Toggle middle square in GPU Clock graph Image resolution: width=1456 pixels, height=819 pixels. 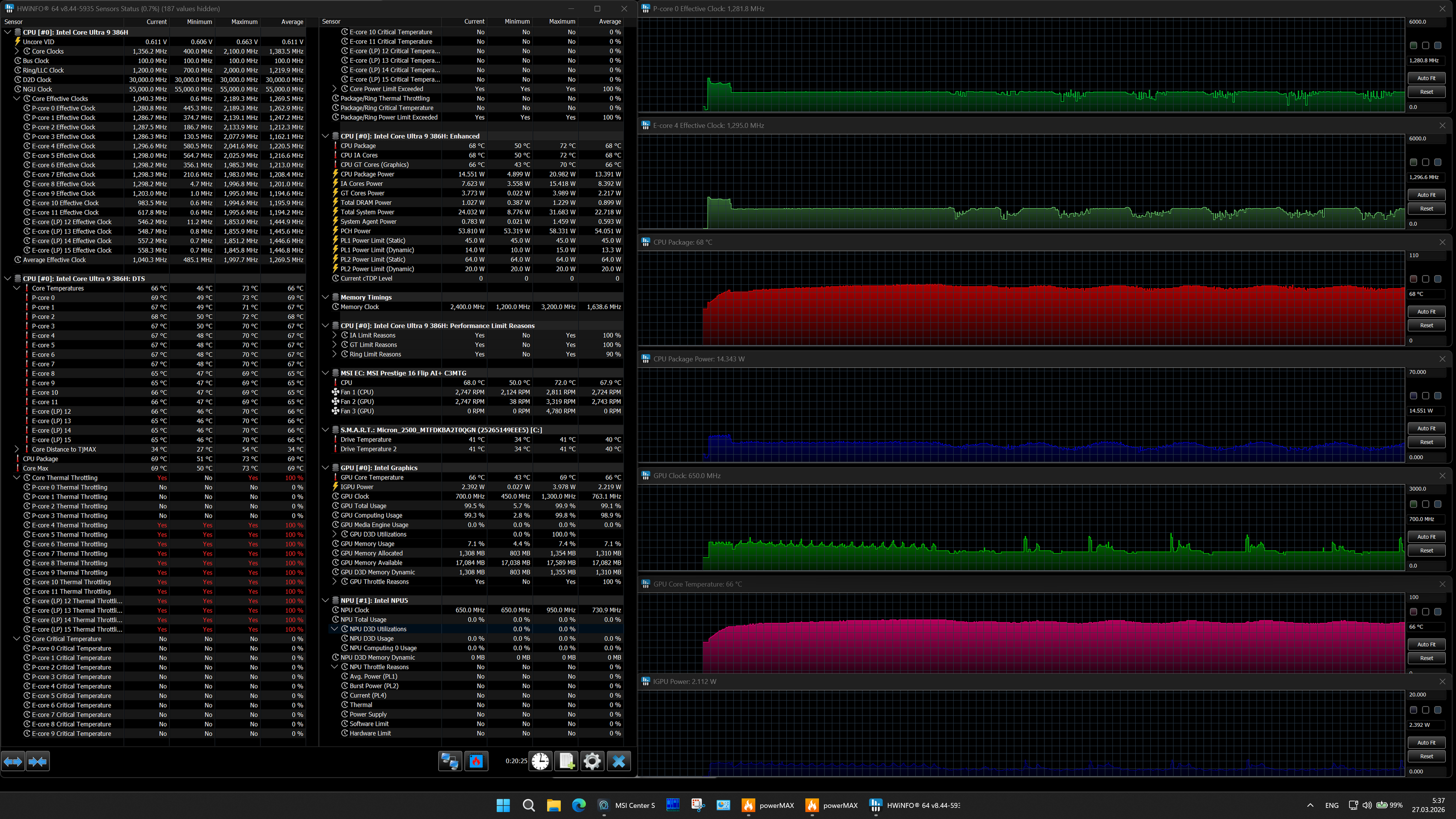[x=1425, y=504]
